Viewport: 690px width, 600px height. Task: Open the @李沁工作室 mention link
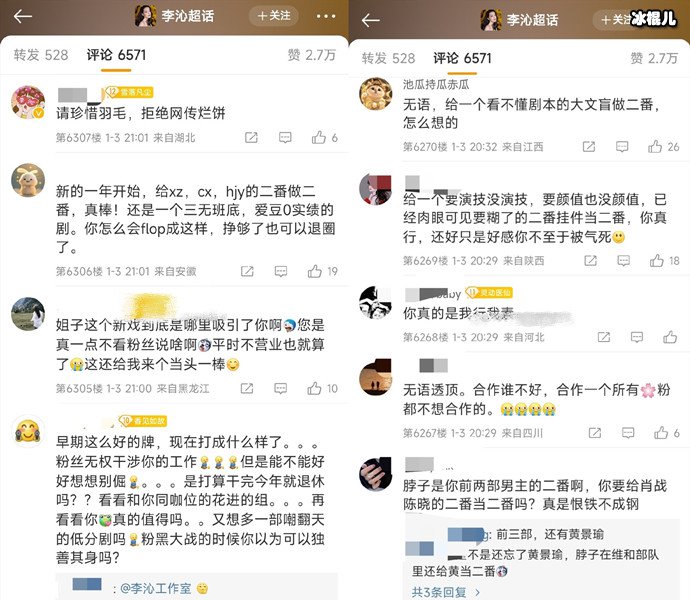point(156,589)
